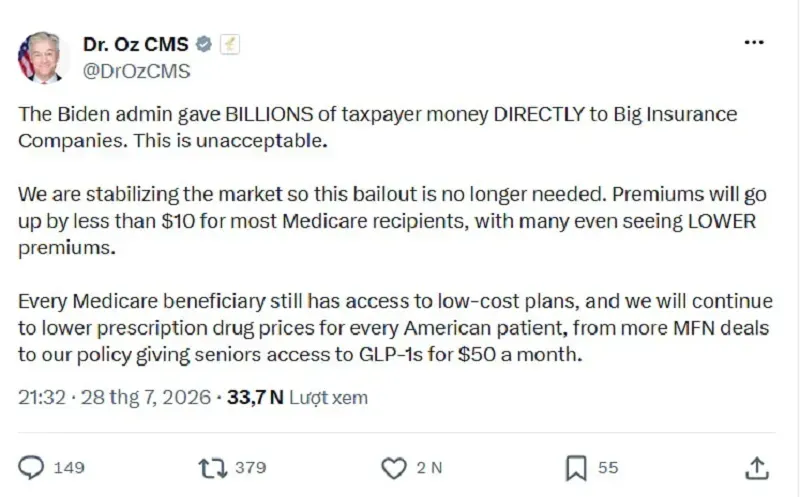Click the 55 bookmarks count
Viewport: 800px width, 497px height.
click(608, 467)
